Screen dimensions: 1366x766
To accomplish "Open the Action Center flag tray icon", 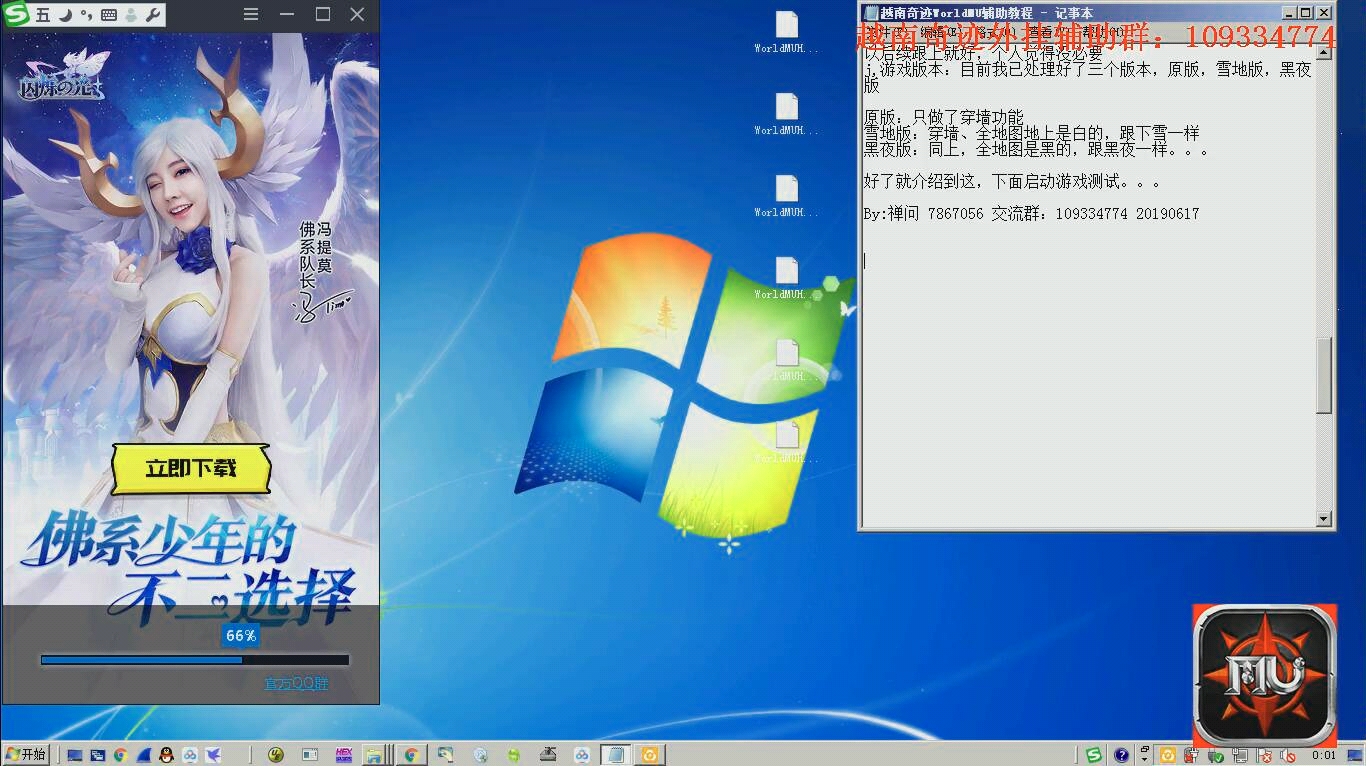I will tap(1265, 756).
